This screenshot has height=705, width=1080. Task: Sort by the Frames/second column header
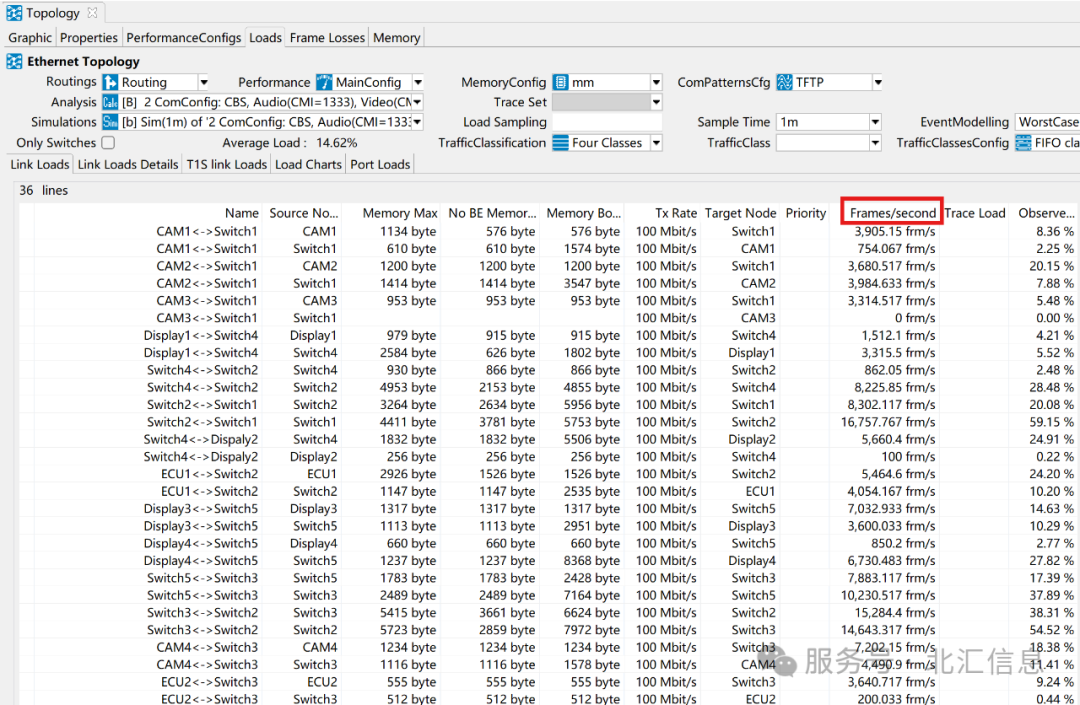coord(893,213)
